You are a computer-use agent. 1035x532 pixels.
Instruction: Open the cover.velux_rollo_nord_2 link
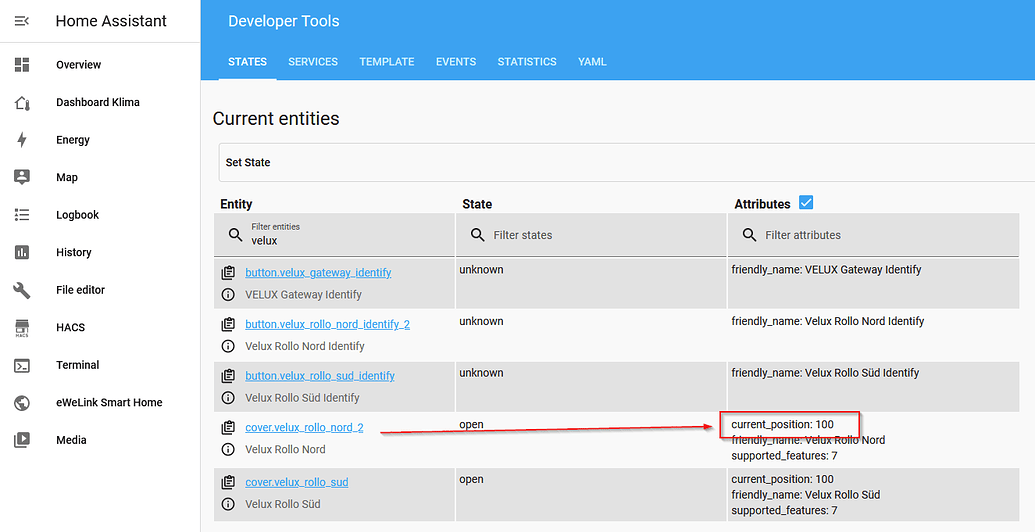pos(304,428)
